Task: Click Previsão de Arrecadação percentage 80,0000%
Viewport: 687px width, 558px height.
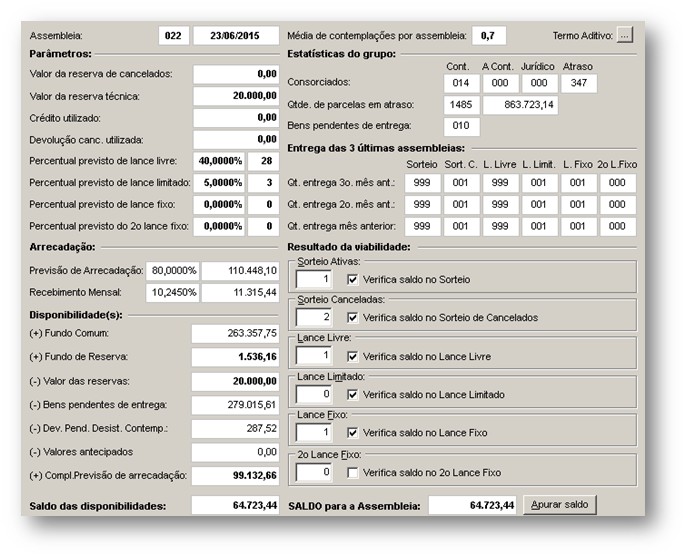Action: (x=173, y=271)
